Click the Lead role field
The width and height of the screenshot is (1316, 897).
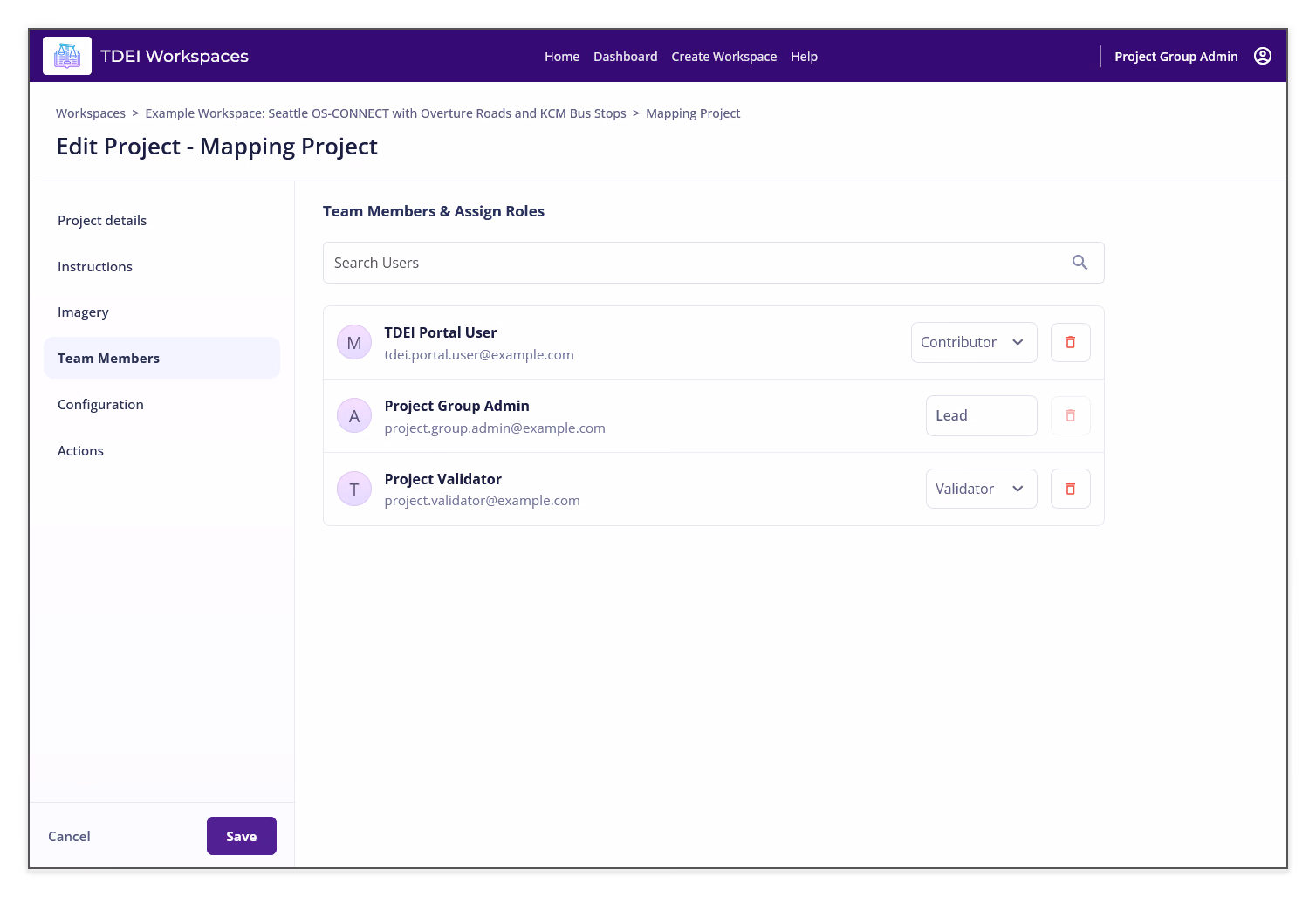(x=981, y=415)
